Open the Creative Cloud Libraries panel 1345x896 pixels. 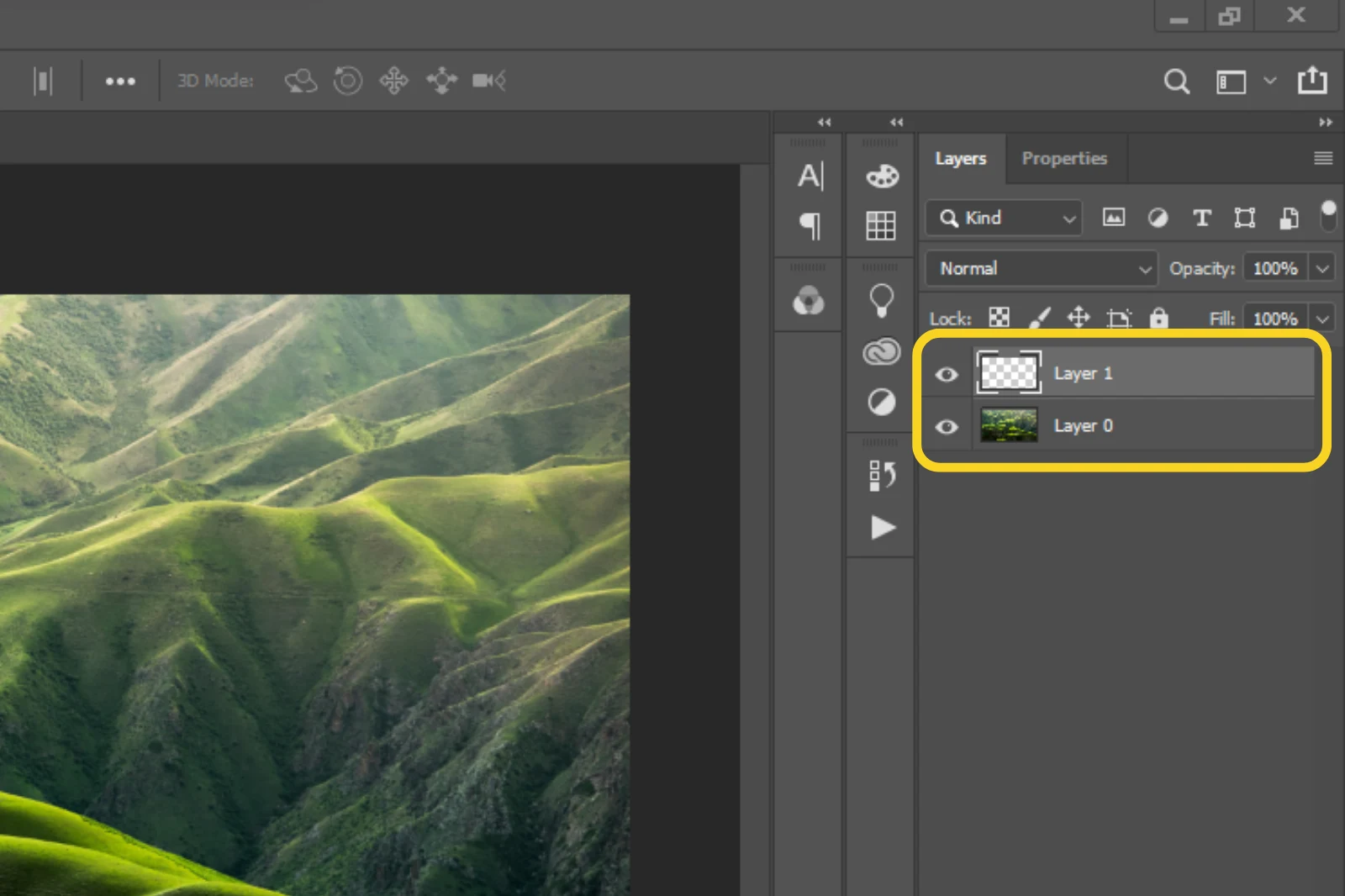pyautogui.click(x=880, y=351)
